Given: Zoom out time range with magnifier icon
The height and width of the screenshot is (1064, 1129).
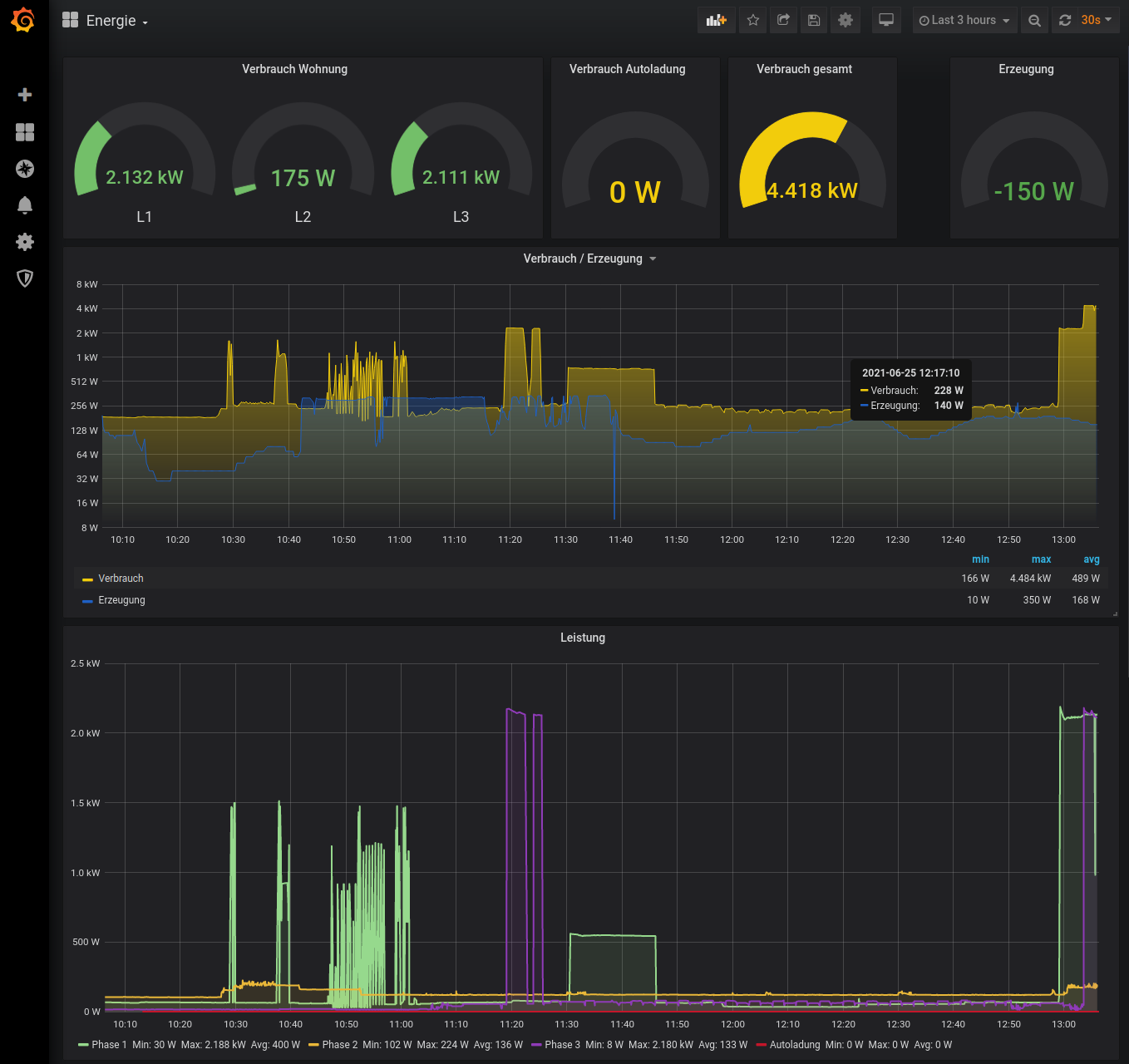Looking at the screenshot, I should [x=1034, y=20].
